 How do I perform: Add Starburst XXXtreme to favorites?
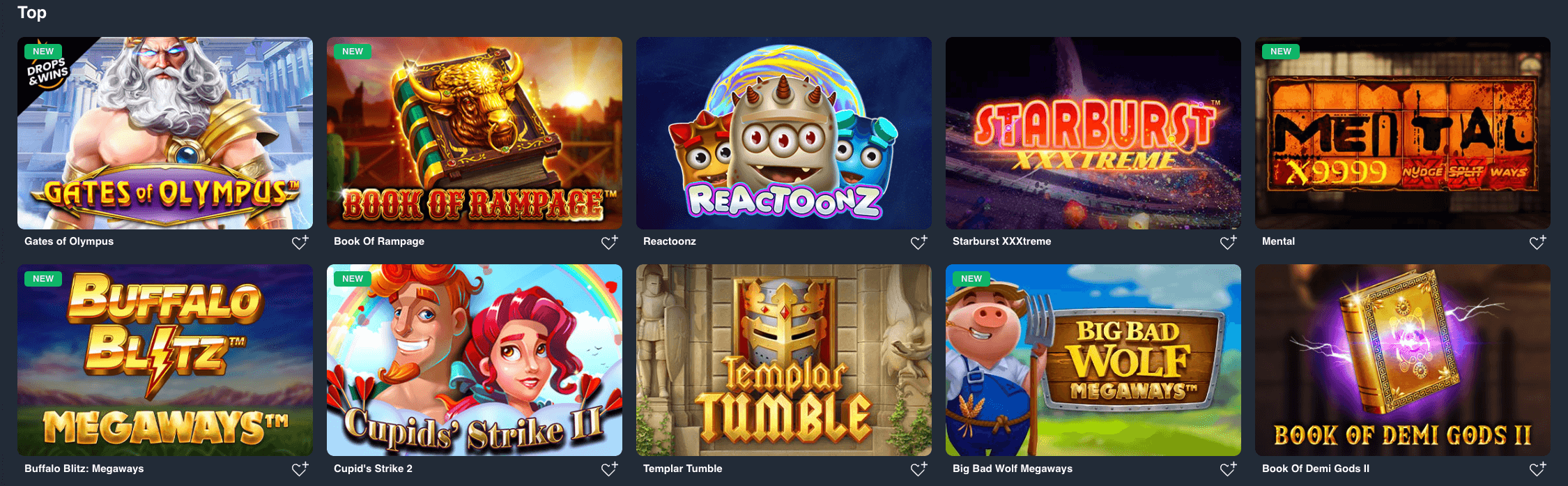click(1228, 242)
